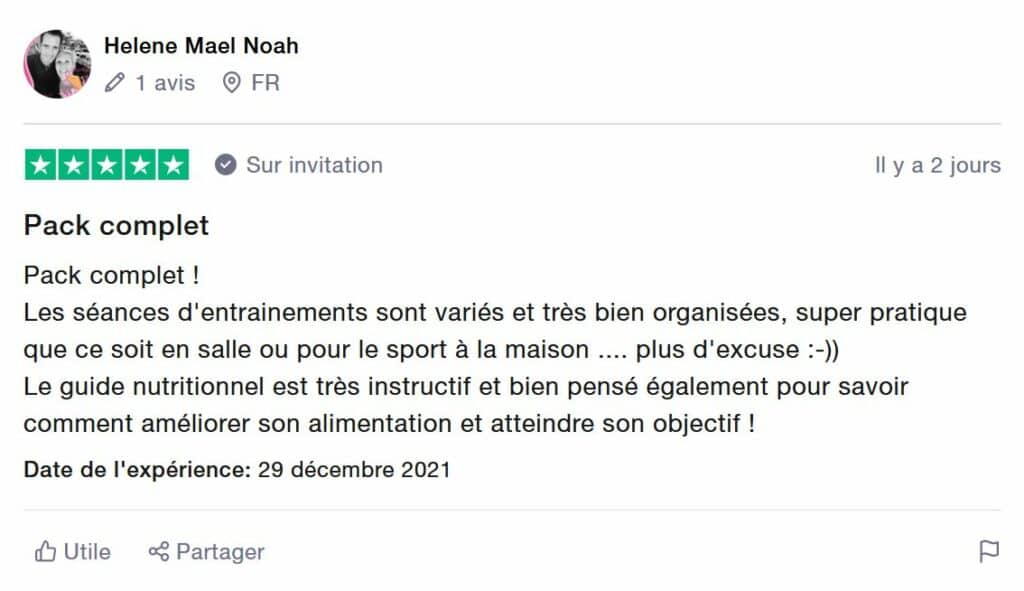
Task: Click the fifth green rating star
Action: (173, 165)
